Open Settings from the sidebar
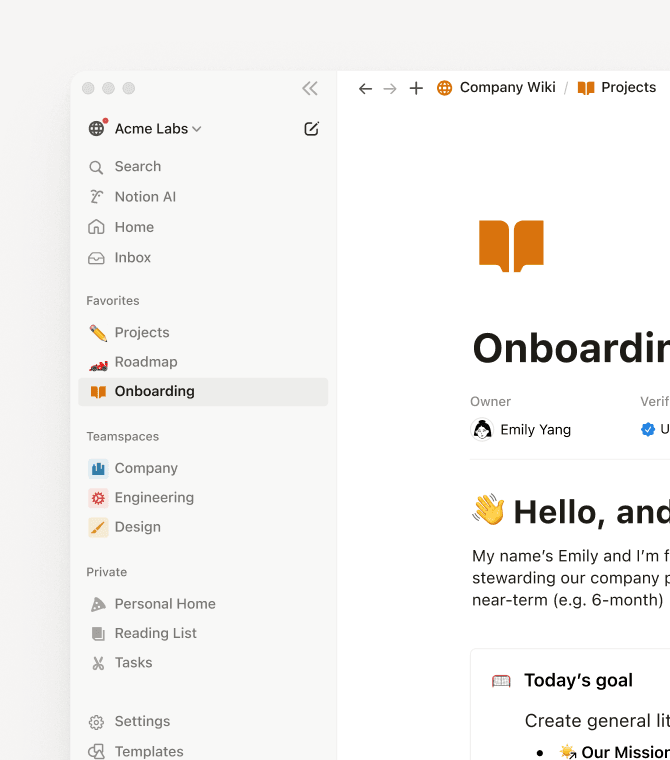The height and width of the screenshot is (760, 670). (142, 721)
